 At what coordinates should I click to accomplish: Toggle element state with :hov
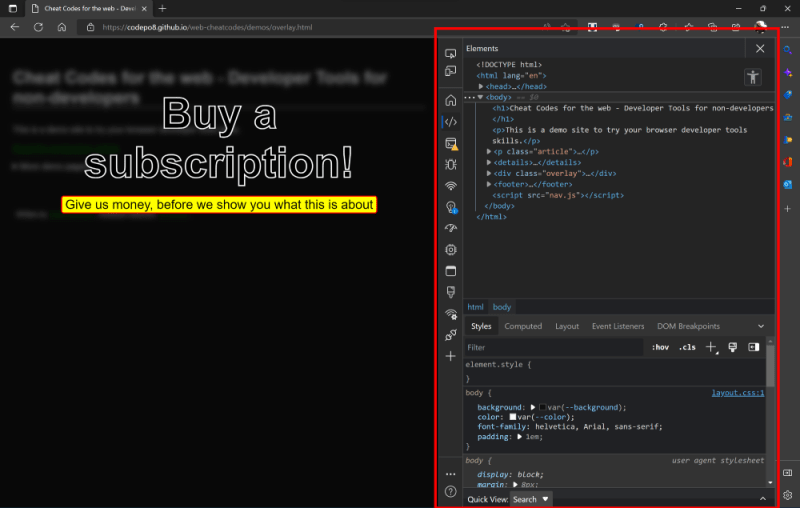(x=660, y=347)
